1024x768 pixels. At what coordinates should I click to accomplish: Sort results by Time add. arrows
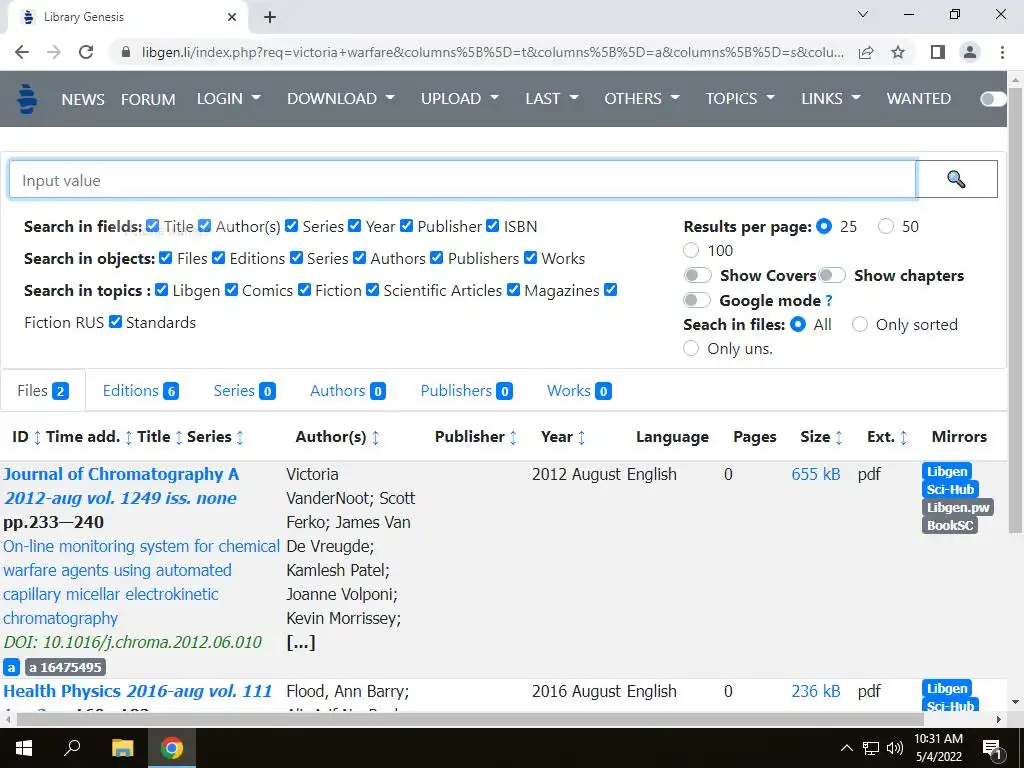[x=129, y=438]
